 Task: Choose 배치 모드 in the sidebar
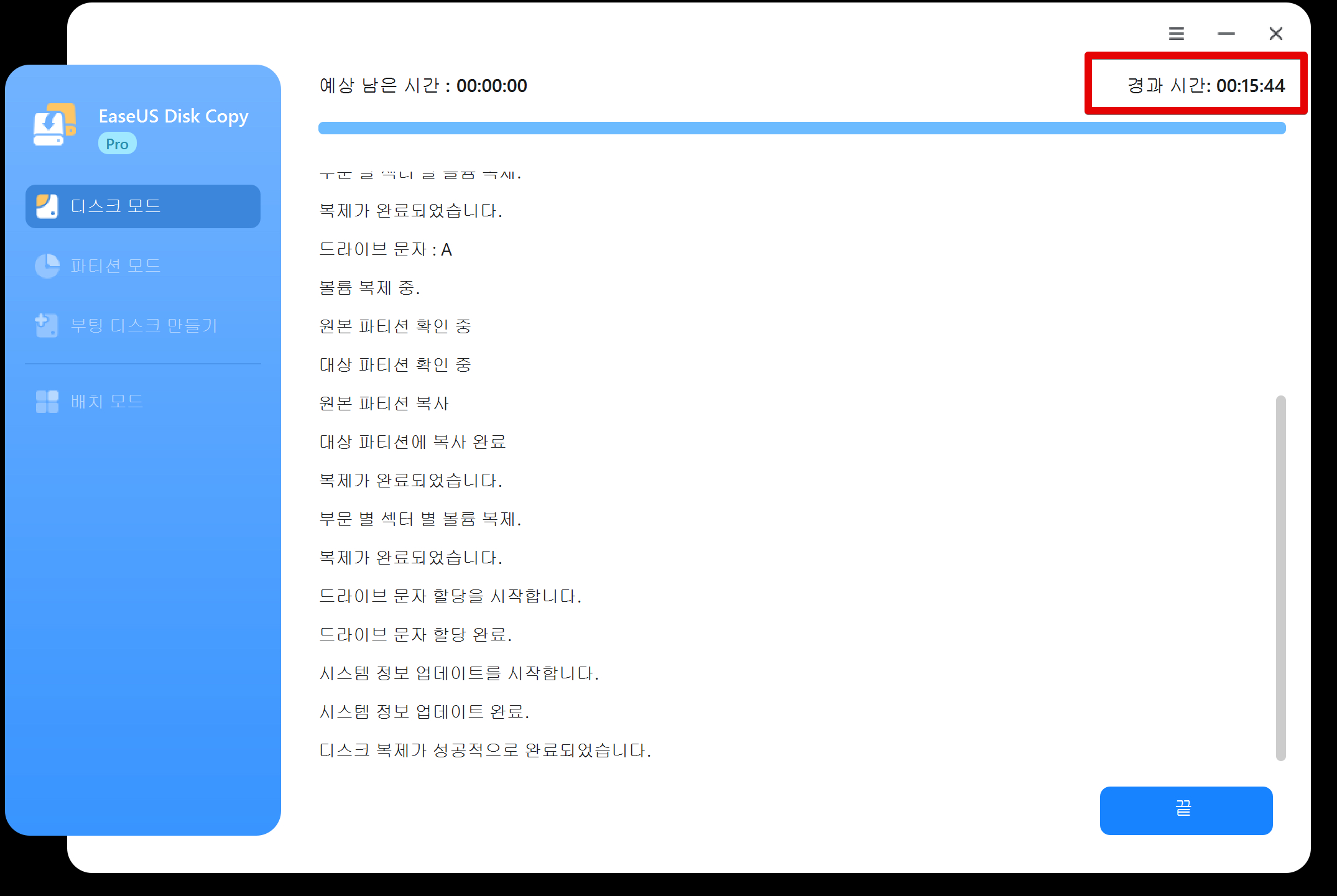tap(107, 402)
